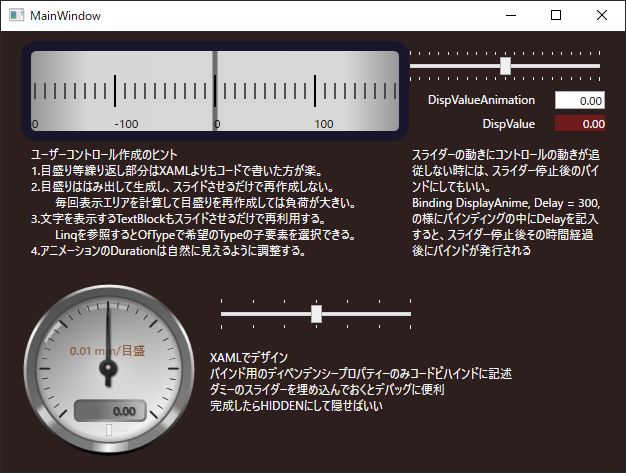
Task: Click the 100 label on linear gauge
Action: click(x=324, y=124)
